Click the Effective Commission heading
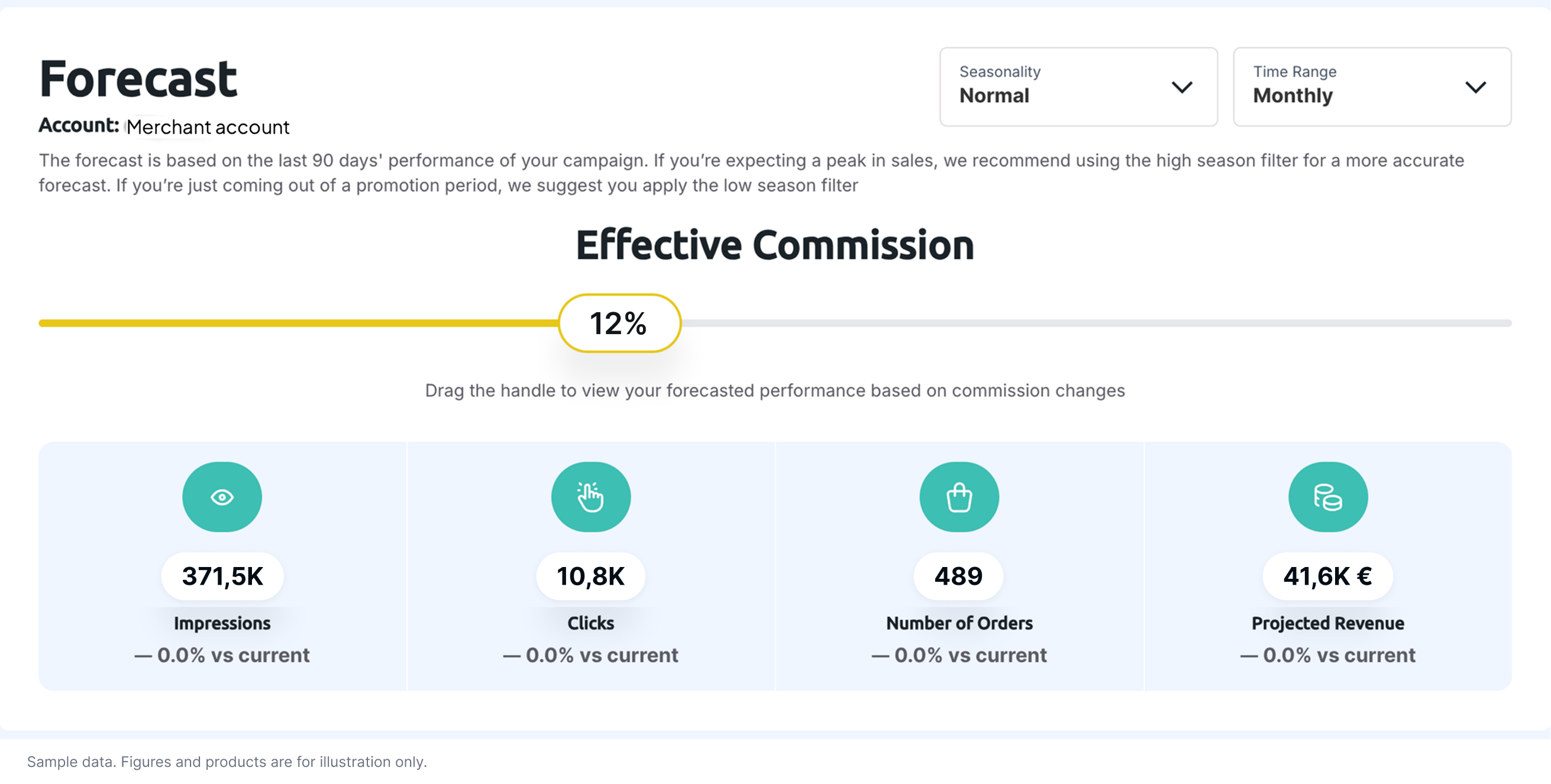Viewport: 1551px width, 784px height. [775, 245]
